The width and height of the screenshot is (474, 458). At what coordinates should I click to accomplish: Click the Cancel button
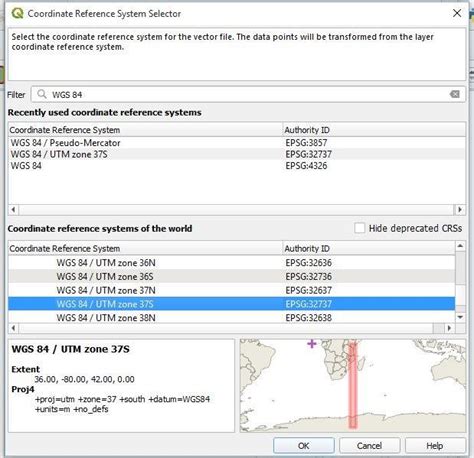pyautogui.click(x=369, y=446)
